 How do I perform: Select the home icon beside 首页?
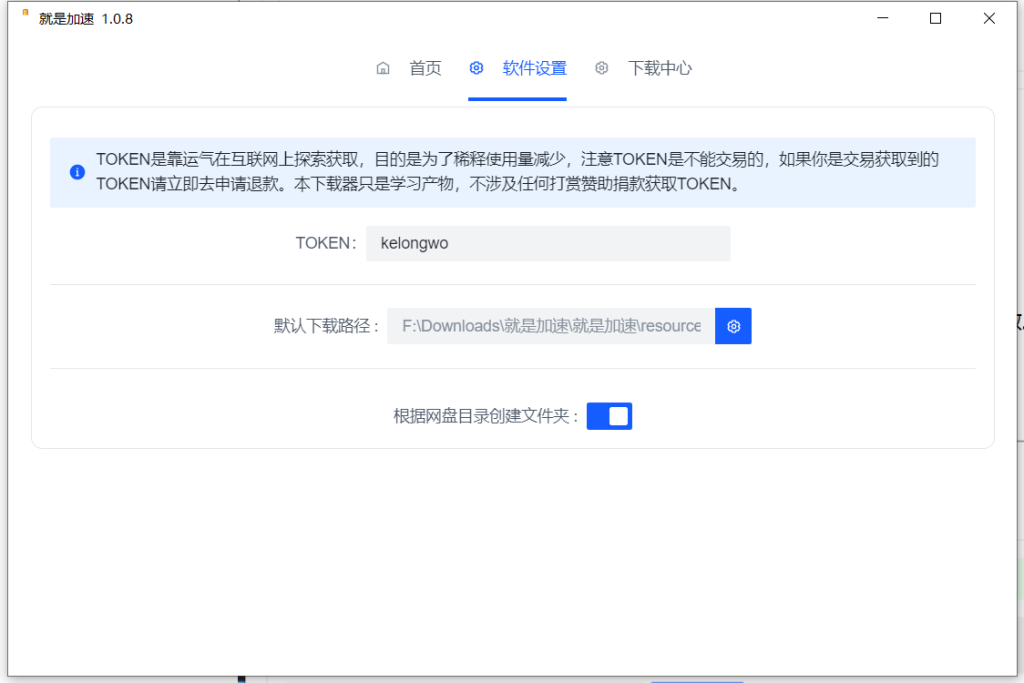[383, 68]
